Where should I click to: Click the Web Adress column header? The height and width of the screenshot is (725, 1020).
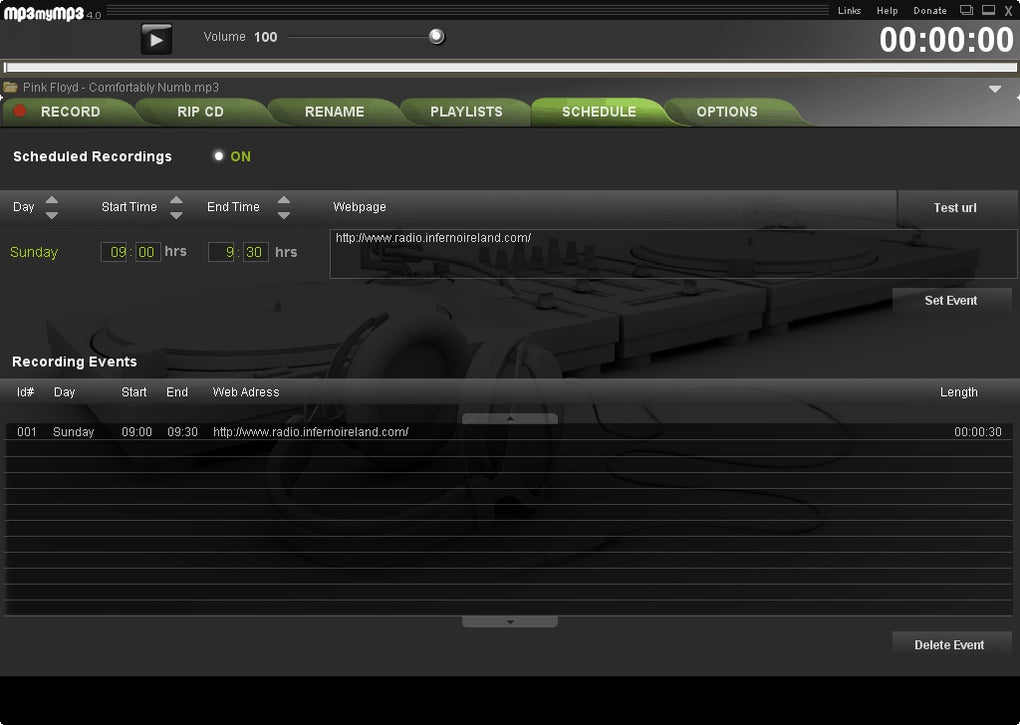coord(246,392)
